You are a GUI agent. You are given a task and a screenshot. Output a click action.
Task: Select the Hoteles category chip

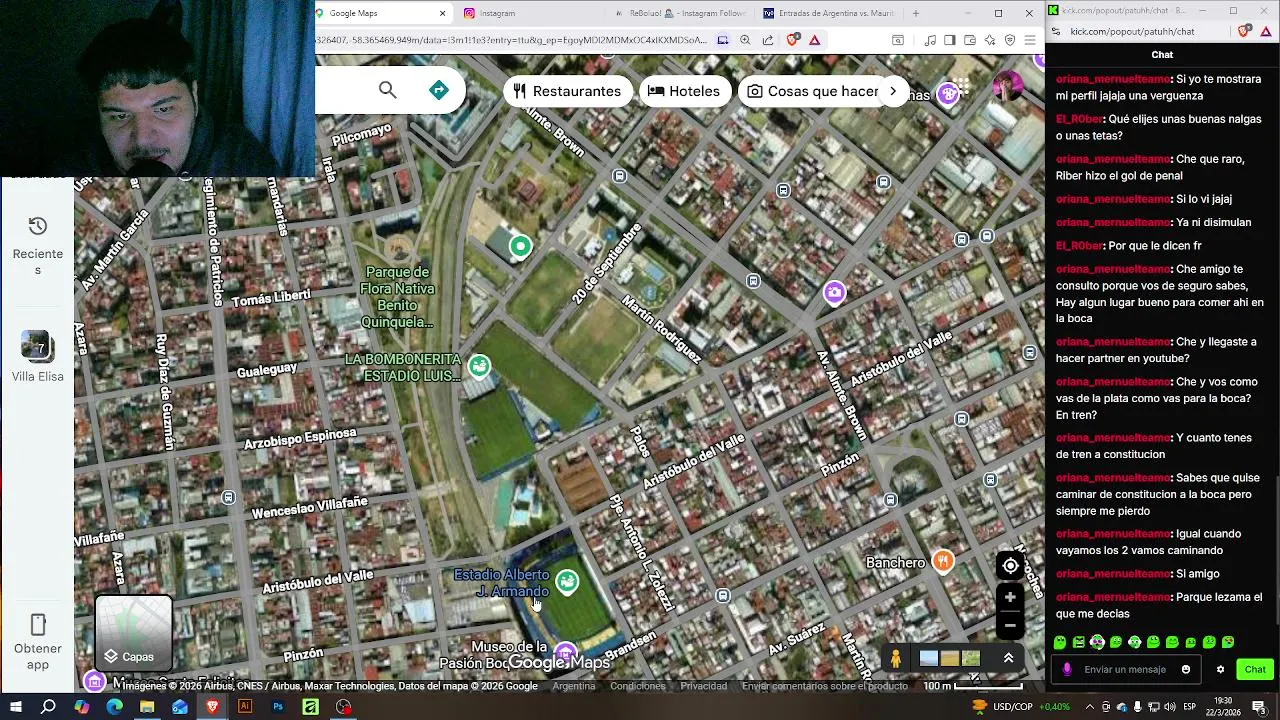pyautogui.click(x=684, y=91)
